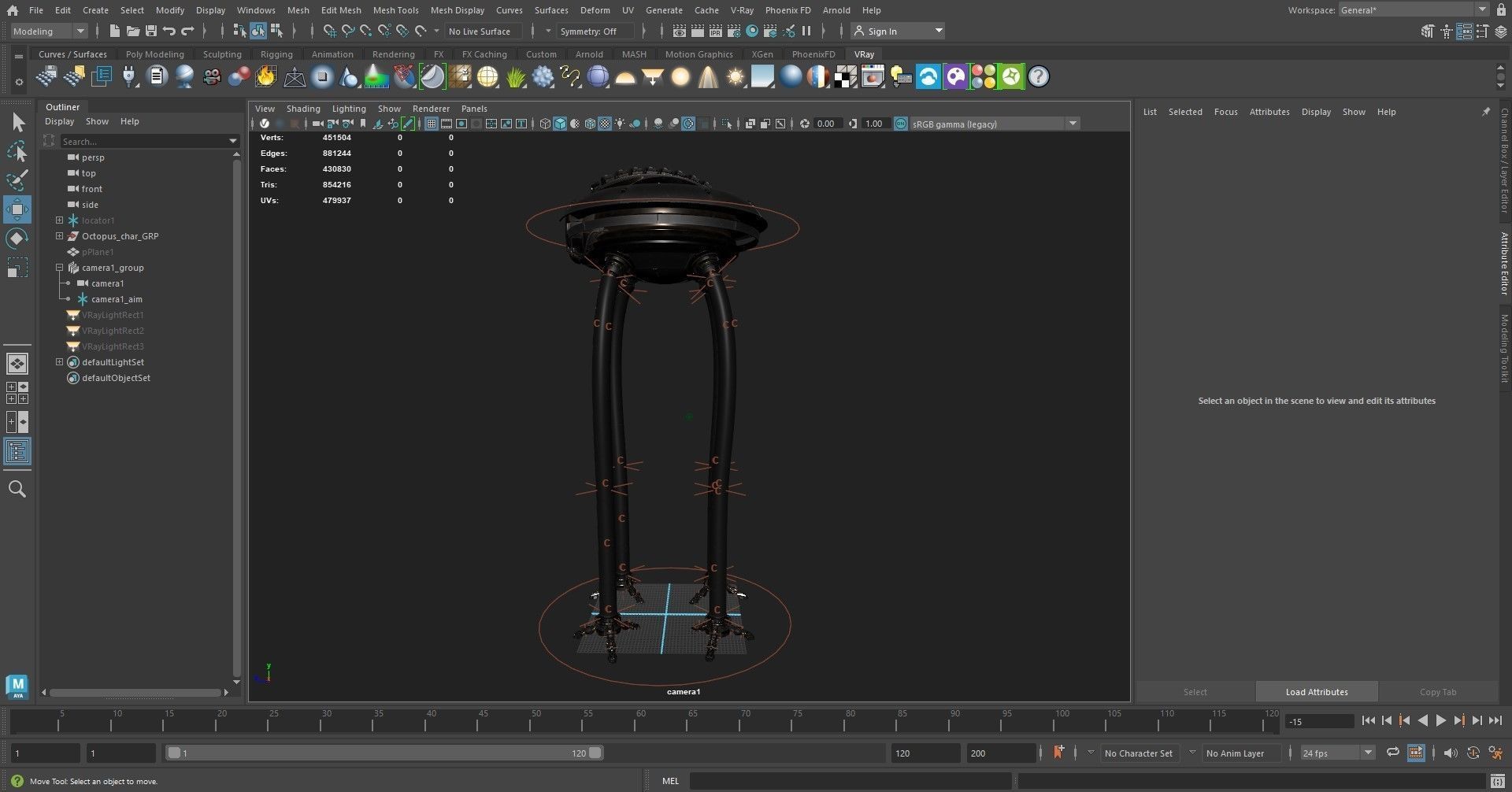The height and width of the screenshot is (792, 1512).
Task: Open the Mesh Tools menu
Action: 395,10
